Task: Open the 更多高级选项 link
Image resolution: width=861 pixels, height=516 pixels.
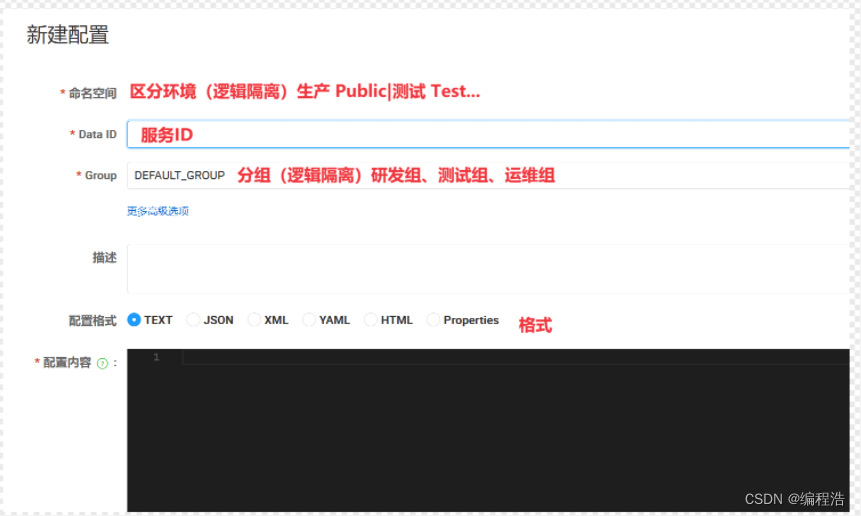Action: click(x=158, y=211)
